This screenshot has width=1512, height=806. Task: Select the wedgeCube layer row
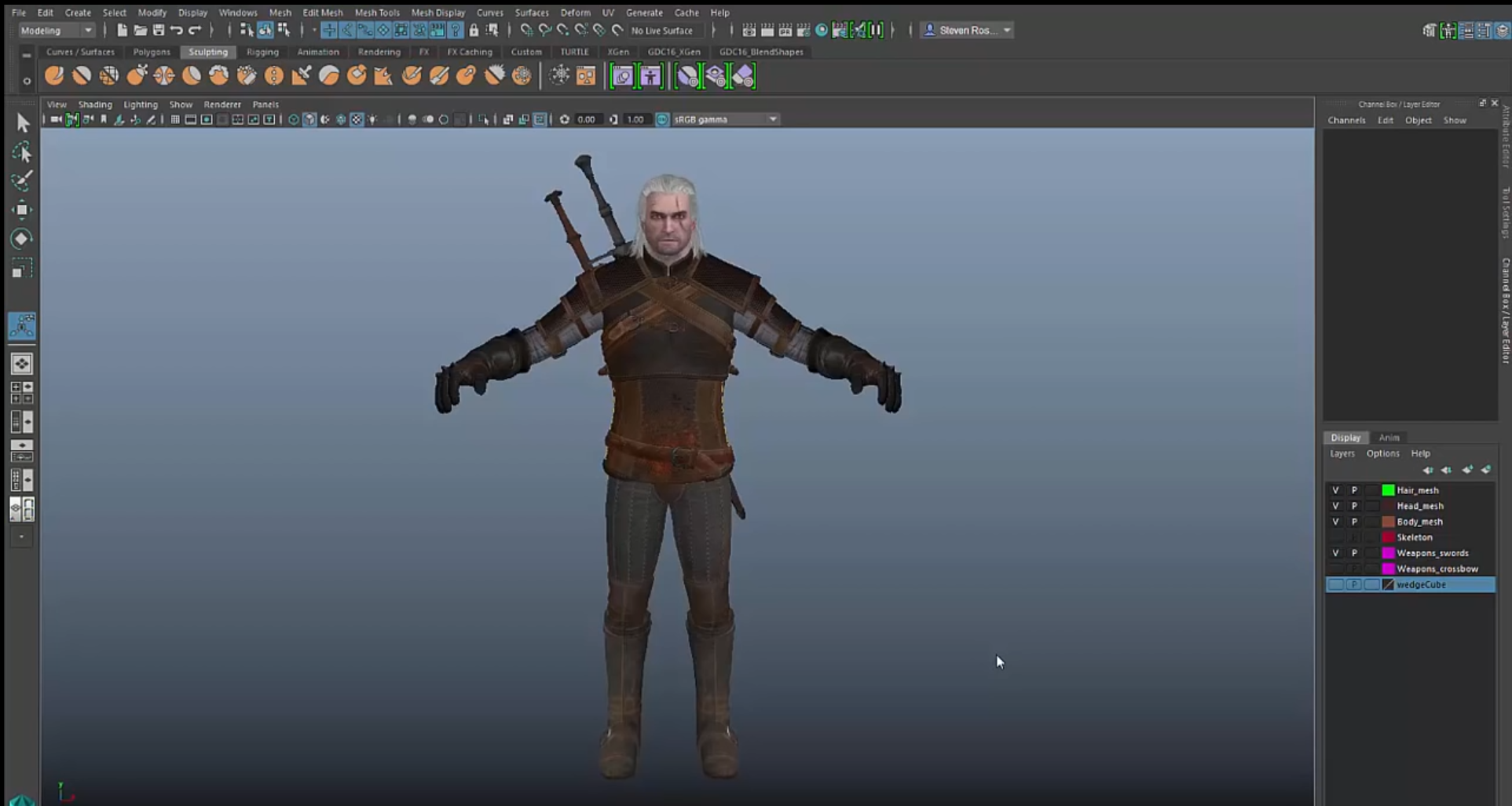click(x=1410, y=584)
